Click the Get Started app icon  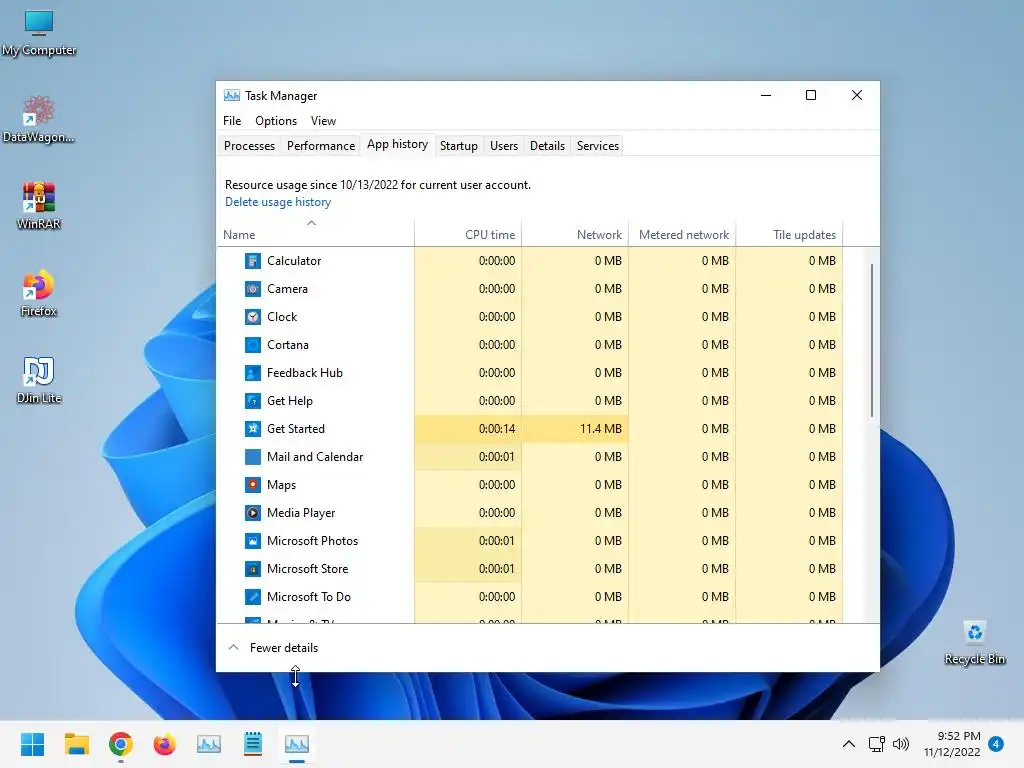pyautogui.click(x=253, y=429)
